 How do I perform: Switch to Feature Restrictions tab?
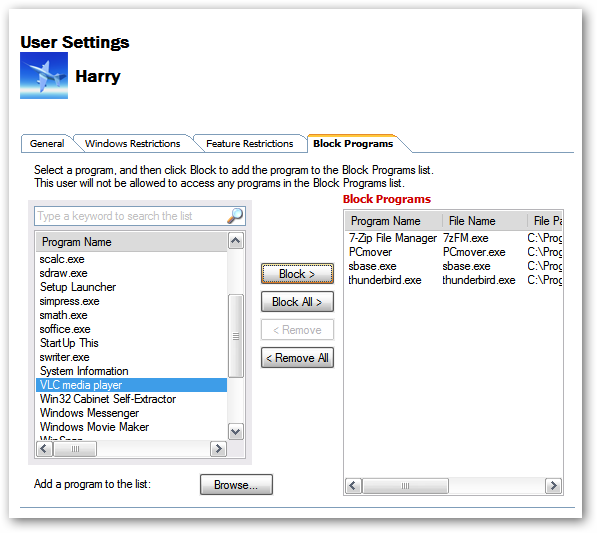click(x=249, y=144)
